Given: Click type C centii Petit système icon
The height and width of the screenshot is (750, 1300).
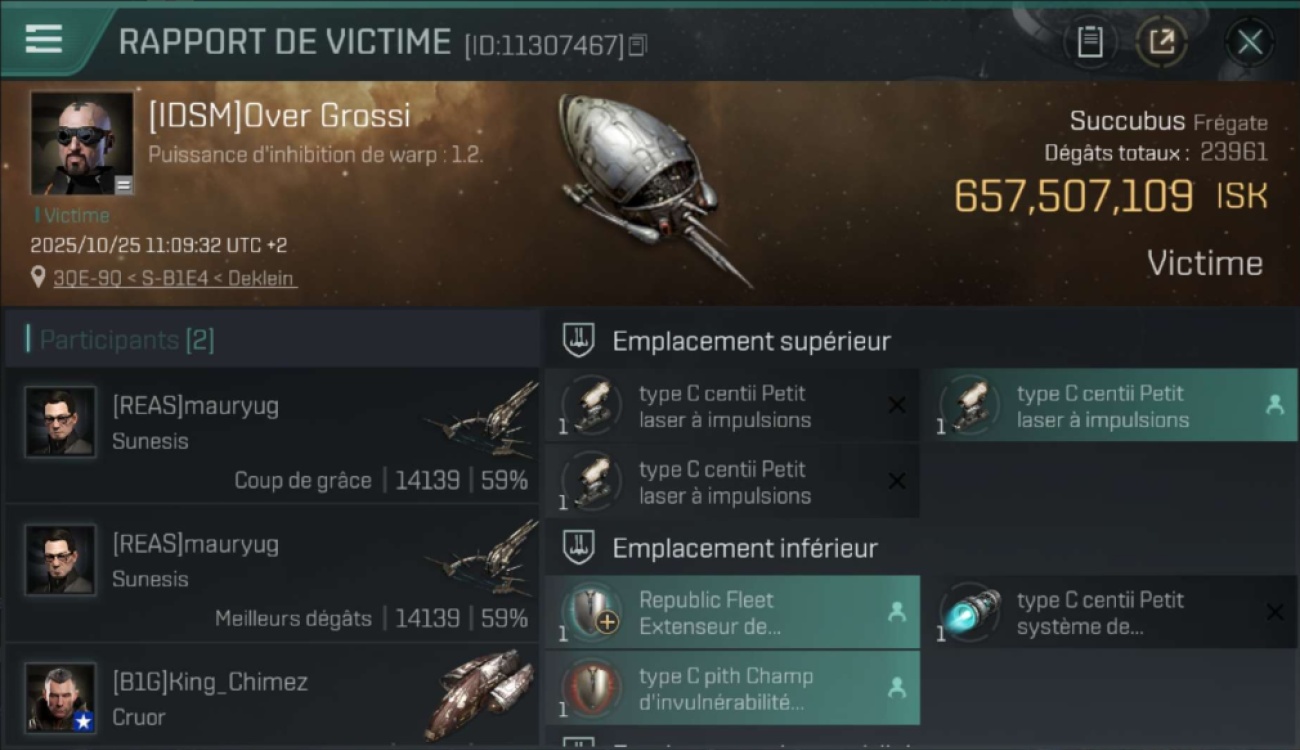Looking at the screenshot, I should click(x=970, y=611).
